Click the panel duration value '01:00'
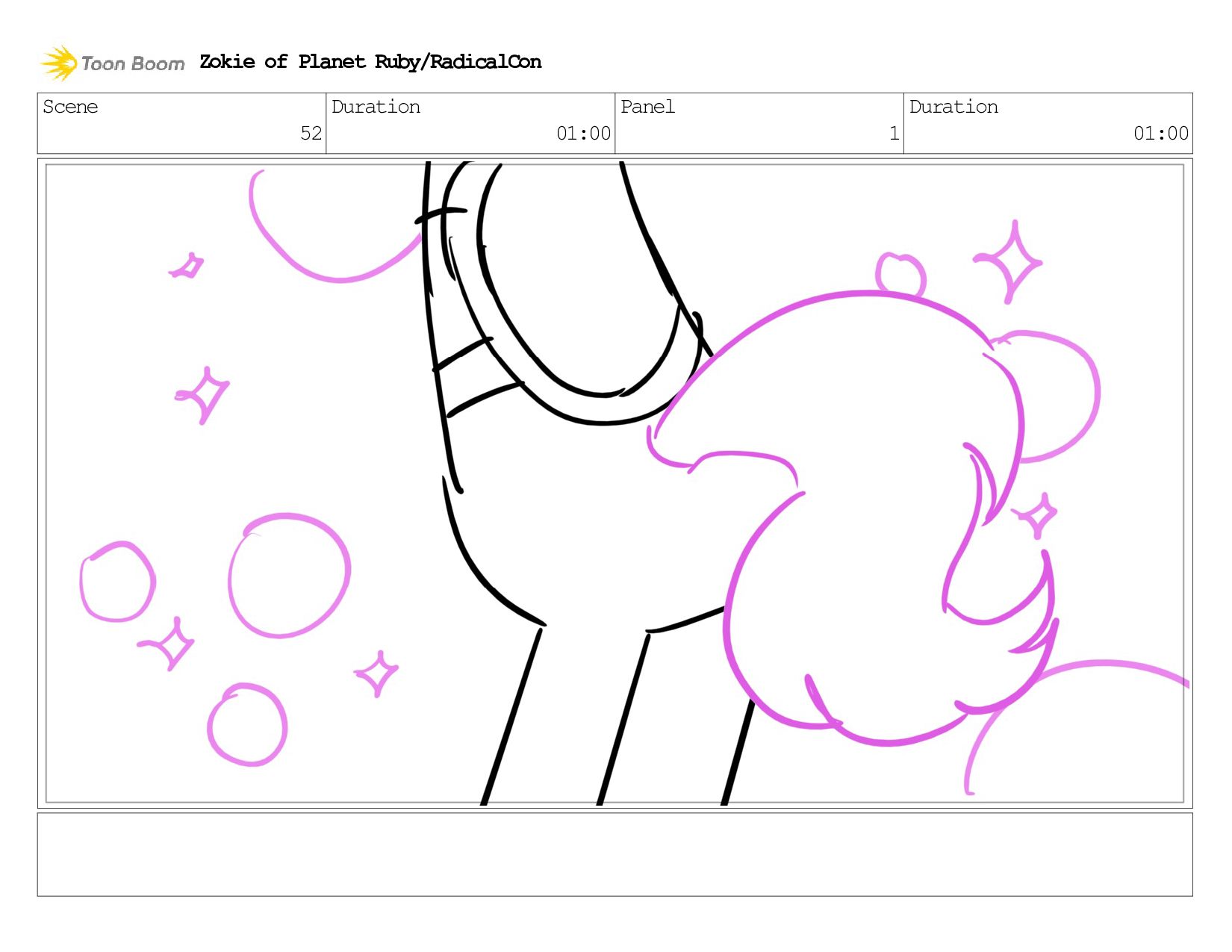The width and height of the screenshot is (1232, 952). pyautogui.click(x=1160, y=134)
